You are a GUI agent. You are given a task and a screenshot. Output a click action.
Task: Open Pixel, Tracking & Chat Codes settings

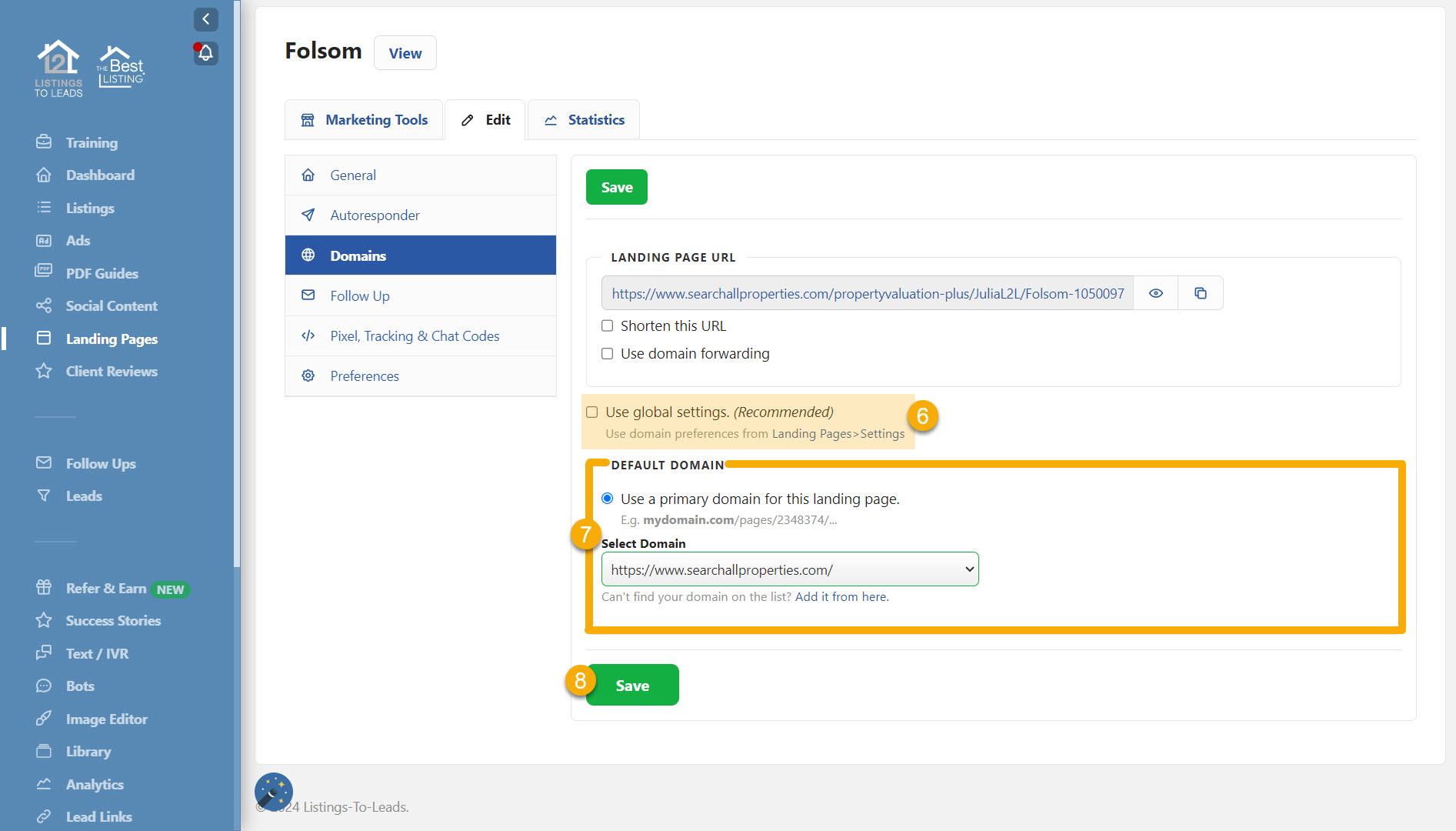click(x=415, y=335)
